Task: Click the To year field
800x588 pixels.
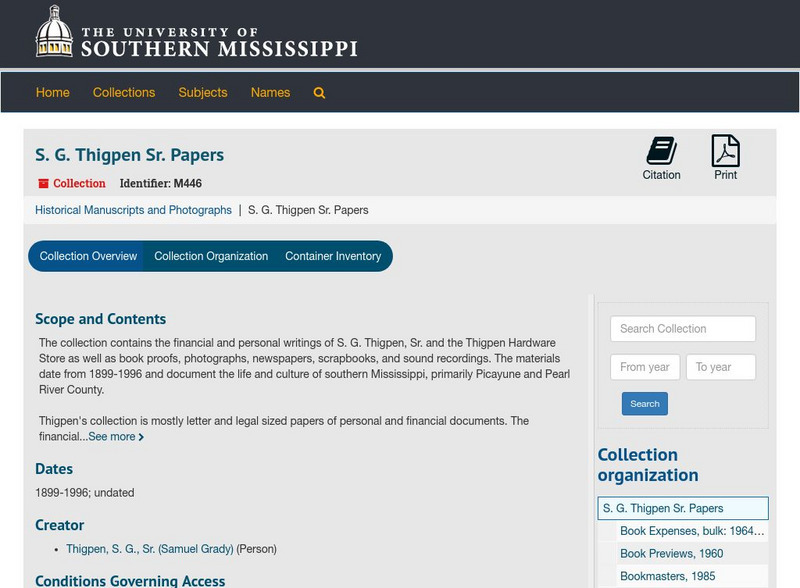Action: point(720,367)
